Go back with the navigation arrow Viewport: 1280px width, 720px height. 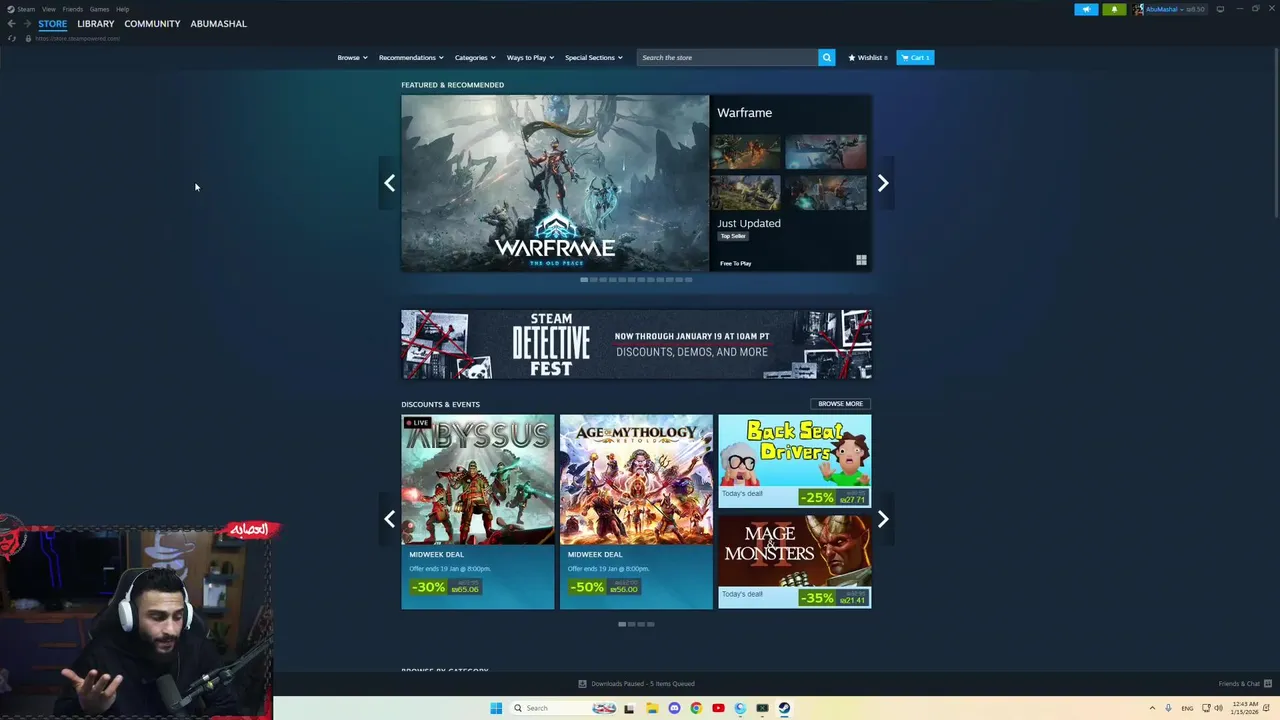pos(11,23)
